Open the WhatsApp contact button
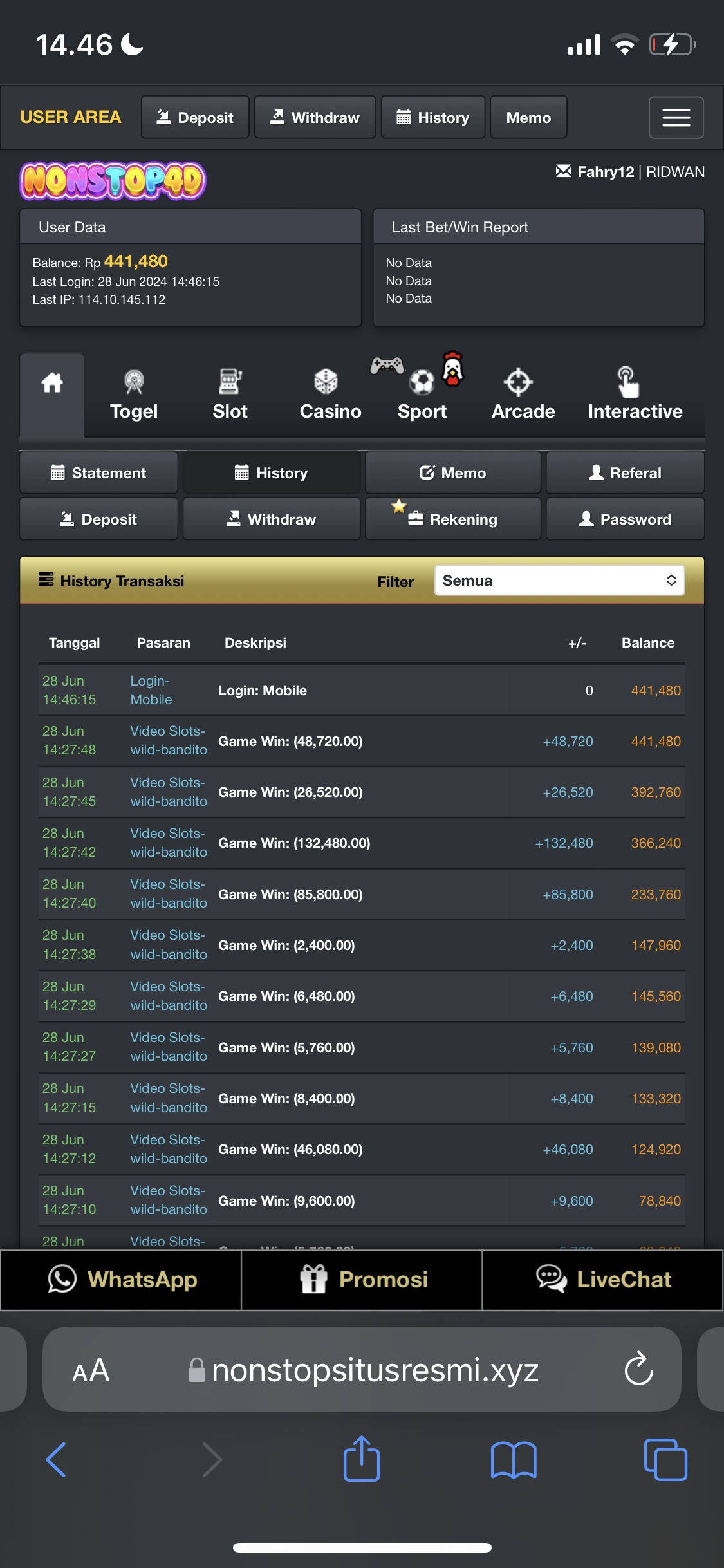The width and height of the screenshot is (724, 1568). coord(121,1280)
